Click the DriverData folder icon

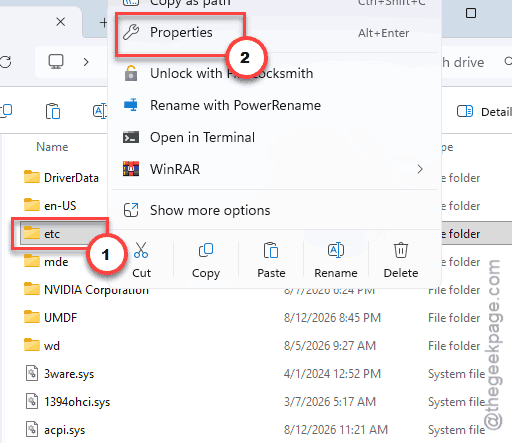point(32,177)
